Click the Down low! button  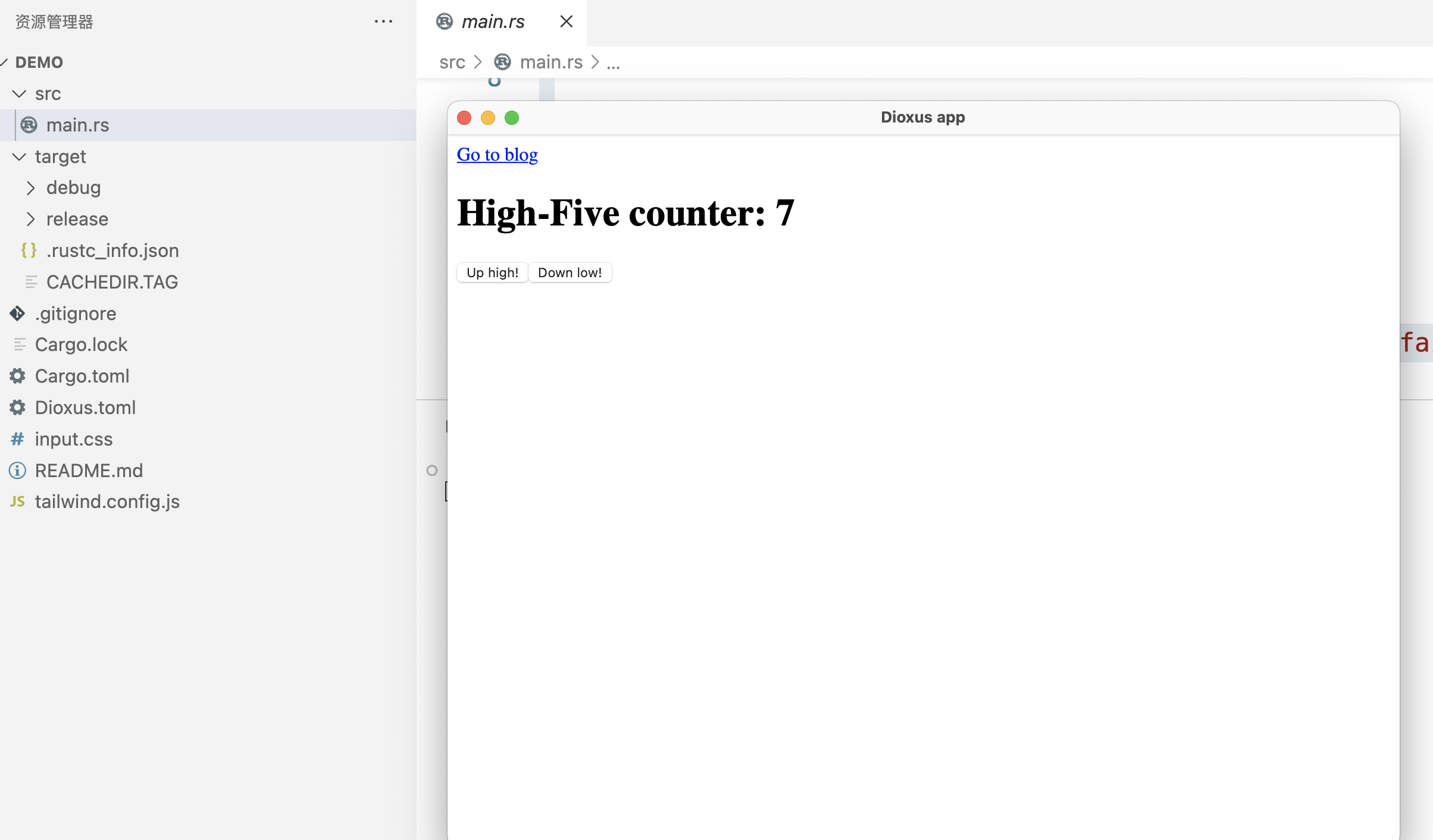coord(570,272)
